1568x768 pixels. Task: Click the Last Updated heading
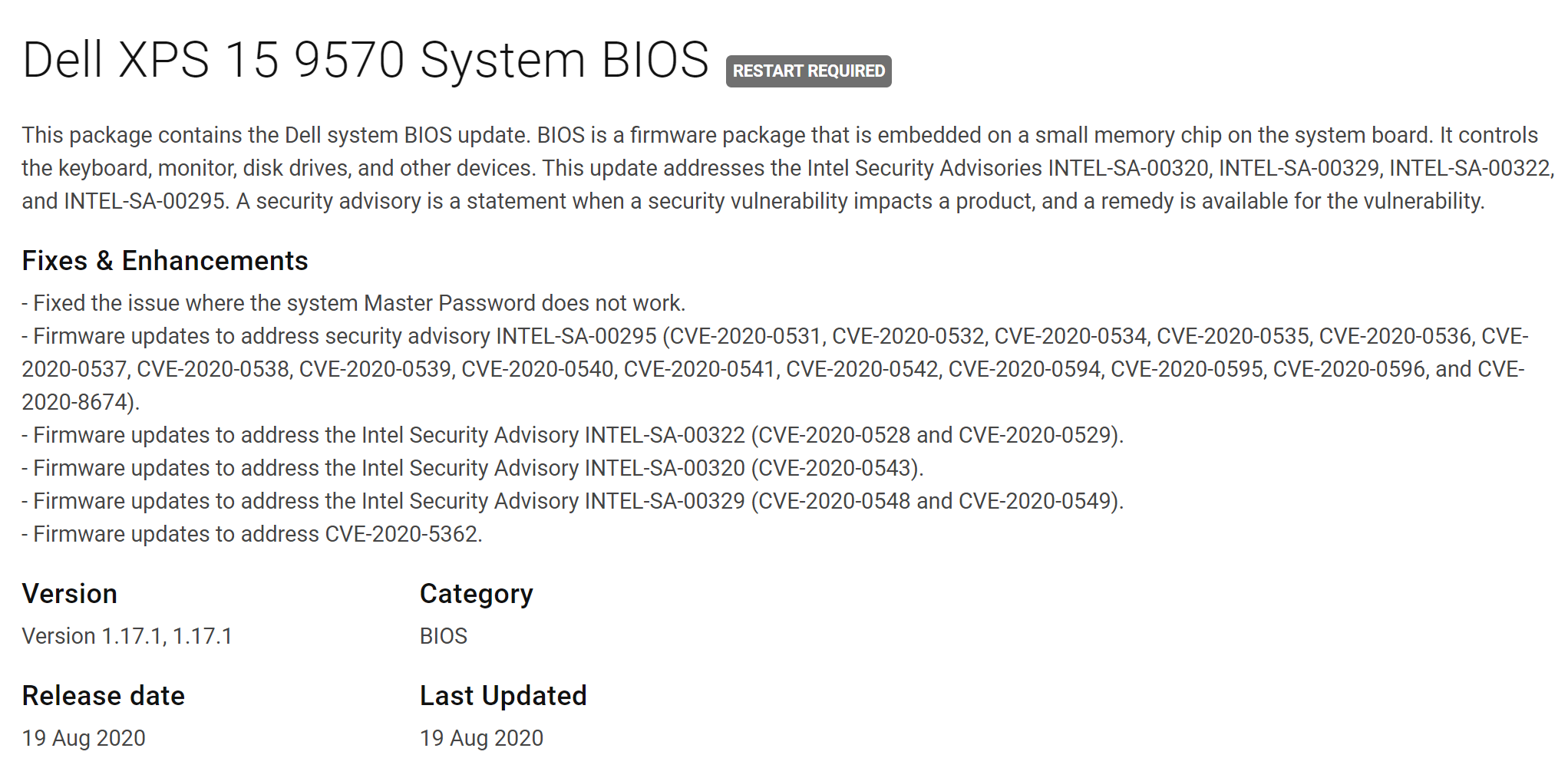tap(503, 696)
